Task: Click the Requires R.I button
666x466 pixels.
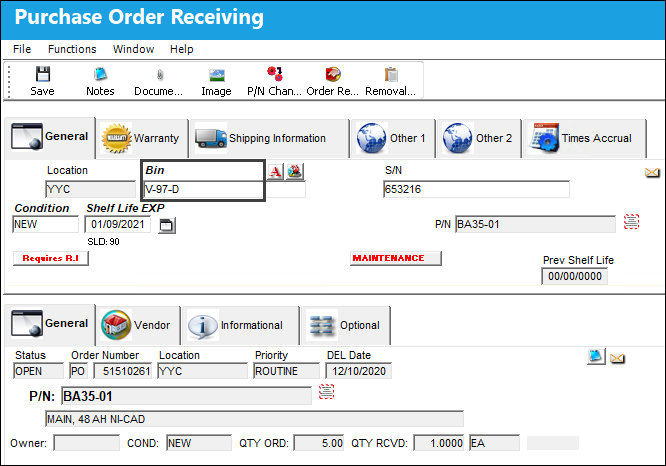Action: pyautogui.click(x=51, y=258)
